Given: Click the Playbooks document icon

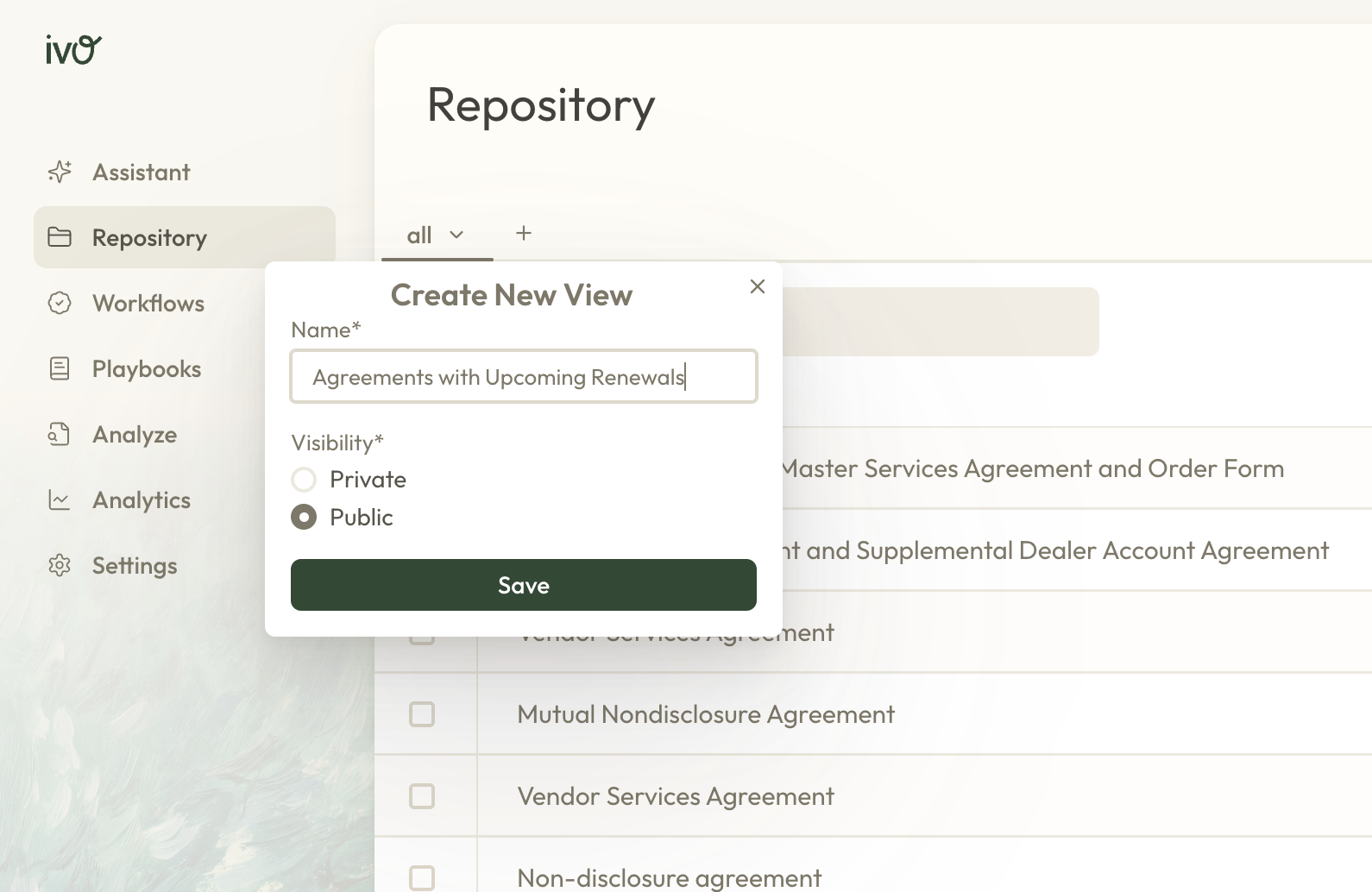Looking at the screenshot, I should (60, 369).
